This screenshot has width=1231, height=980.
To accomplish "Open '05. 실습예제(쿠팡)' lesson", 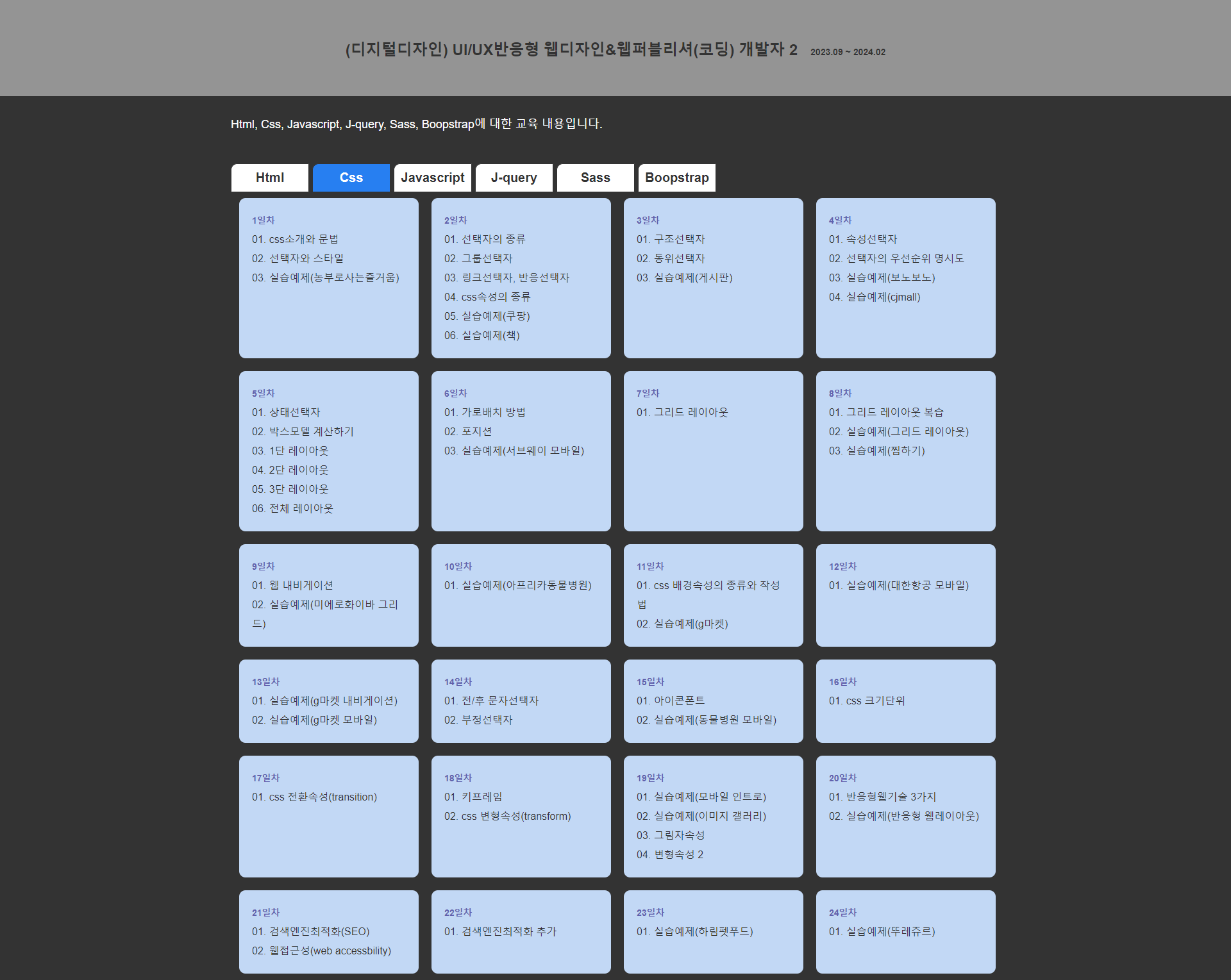I will [487, 316].
